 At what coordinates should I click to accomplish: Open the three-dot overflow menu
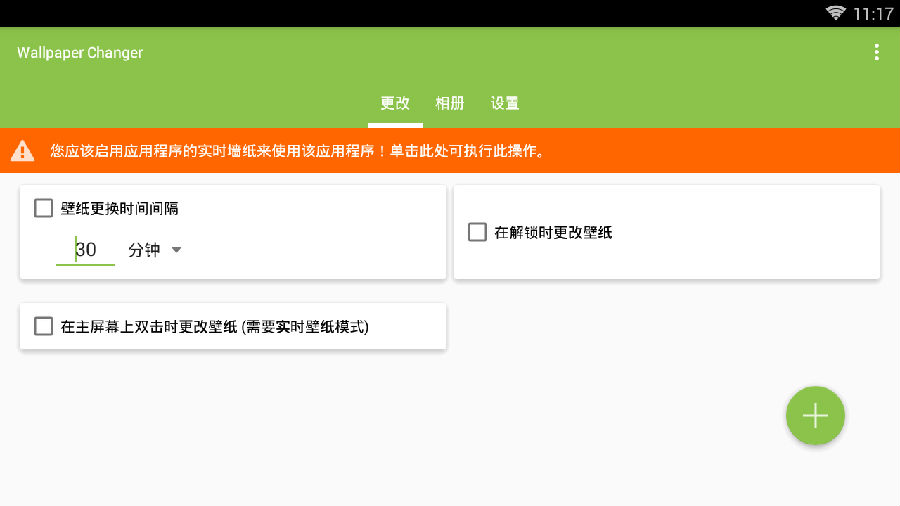tap(876, 52)
